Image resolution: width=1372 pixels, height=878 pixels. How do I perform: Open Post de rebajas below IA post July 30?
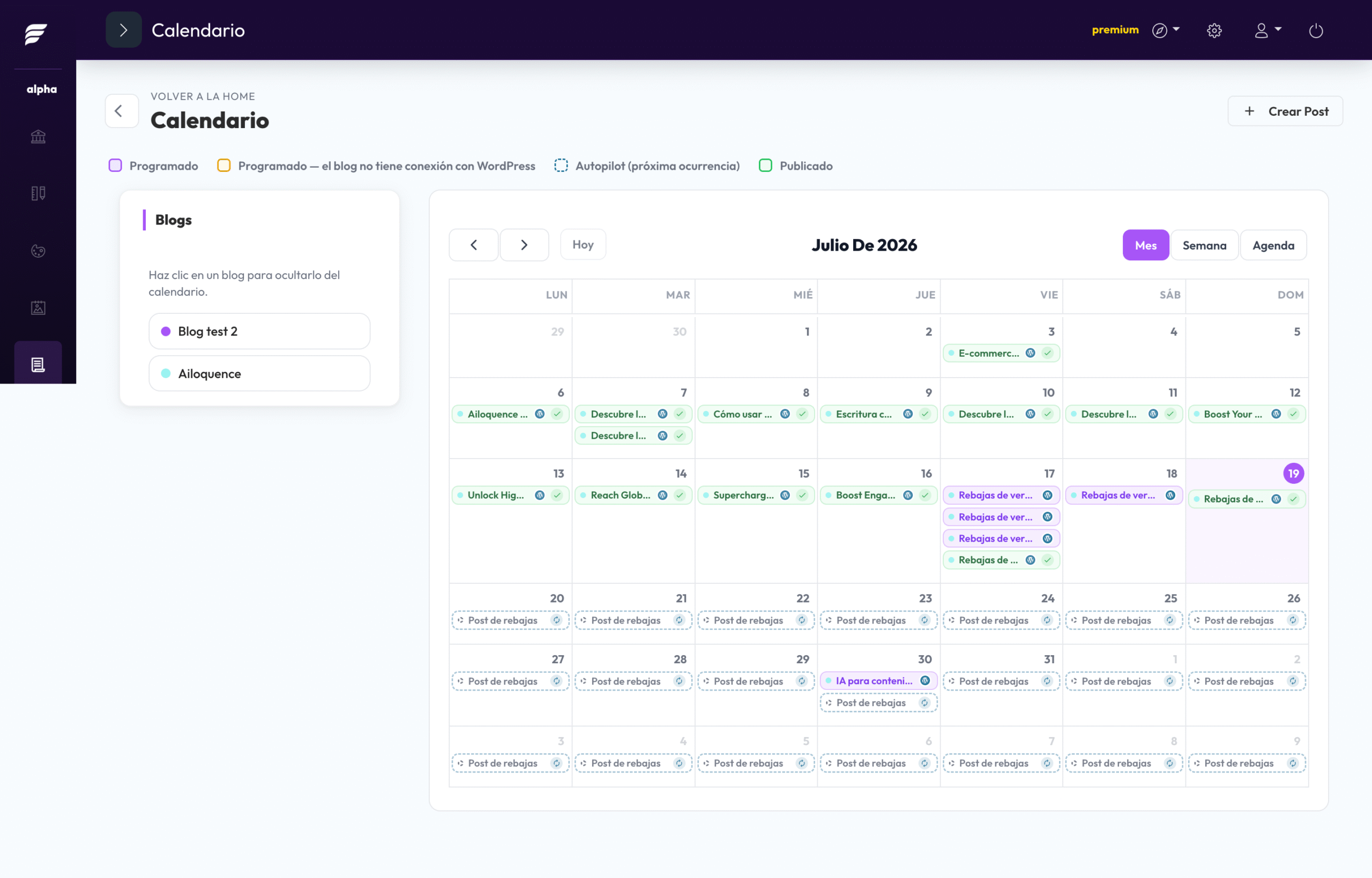point(878,703)
